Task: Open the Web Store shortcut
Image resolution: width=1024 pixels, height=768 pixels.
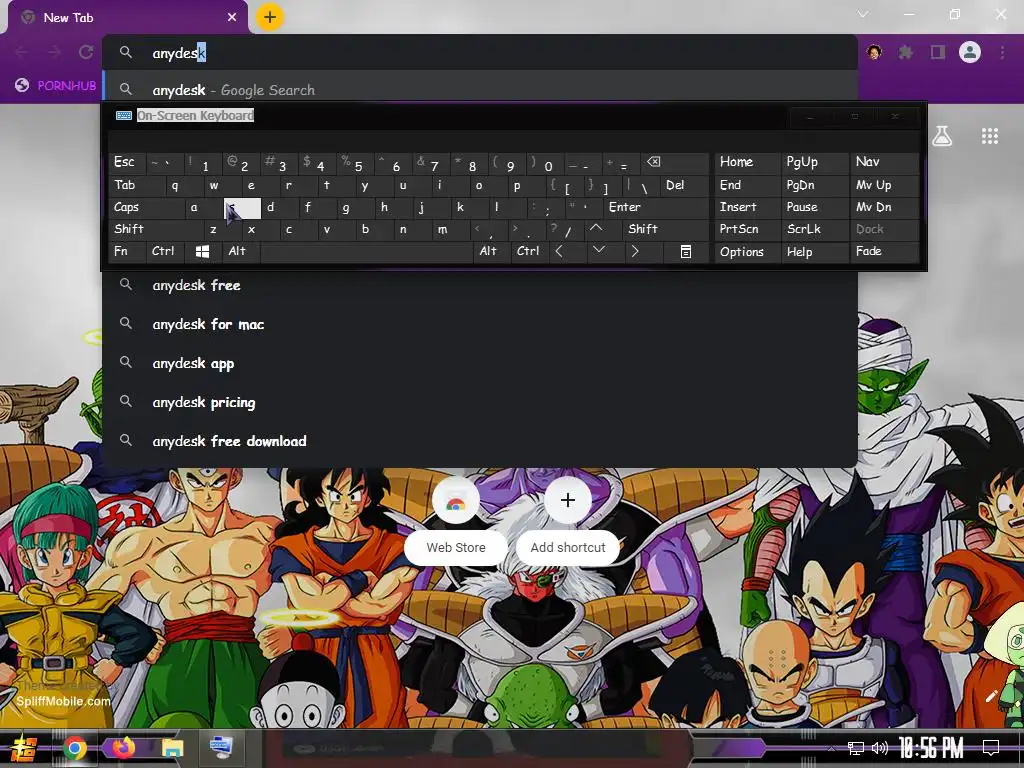Action: (456, 520)
